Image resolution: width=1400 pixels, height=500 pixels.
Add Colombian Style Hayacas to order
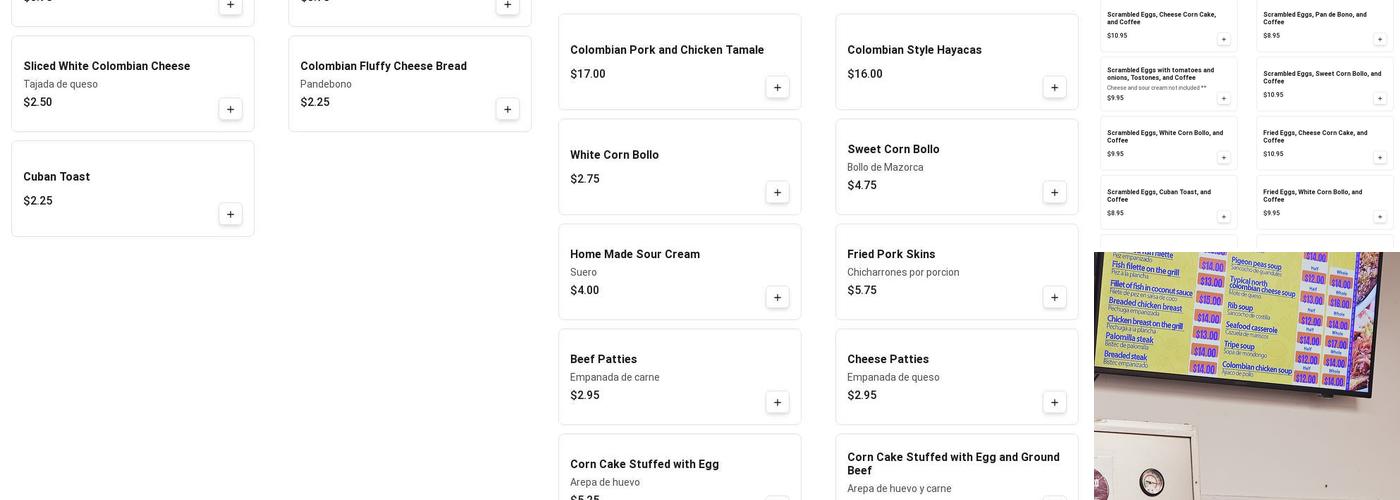1054,88
